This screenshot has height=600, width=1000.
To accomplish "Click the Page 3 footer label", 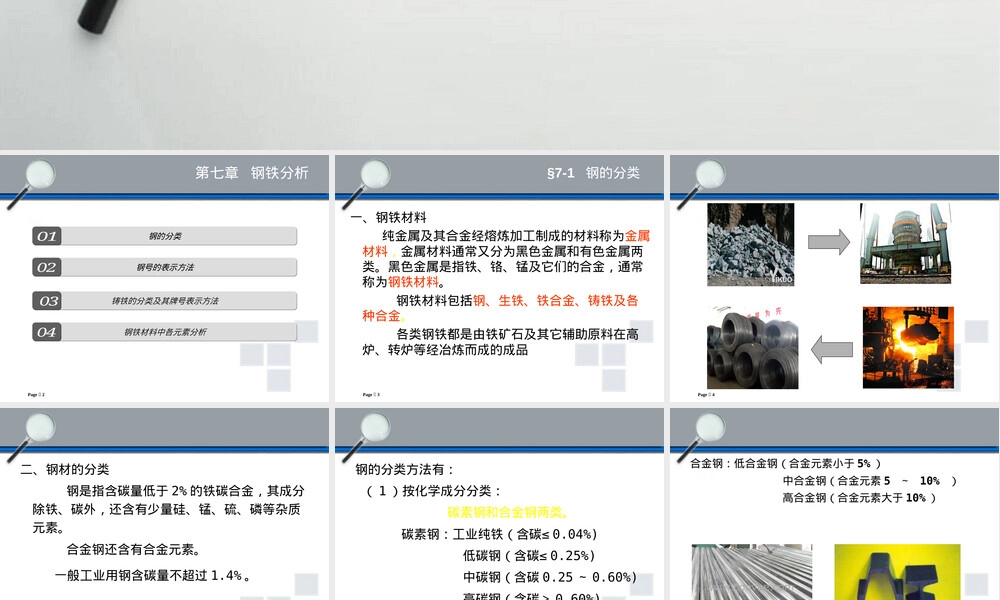I will [x=371, y=395].
